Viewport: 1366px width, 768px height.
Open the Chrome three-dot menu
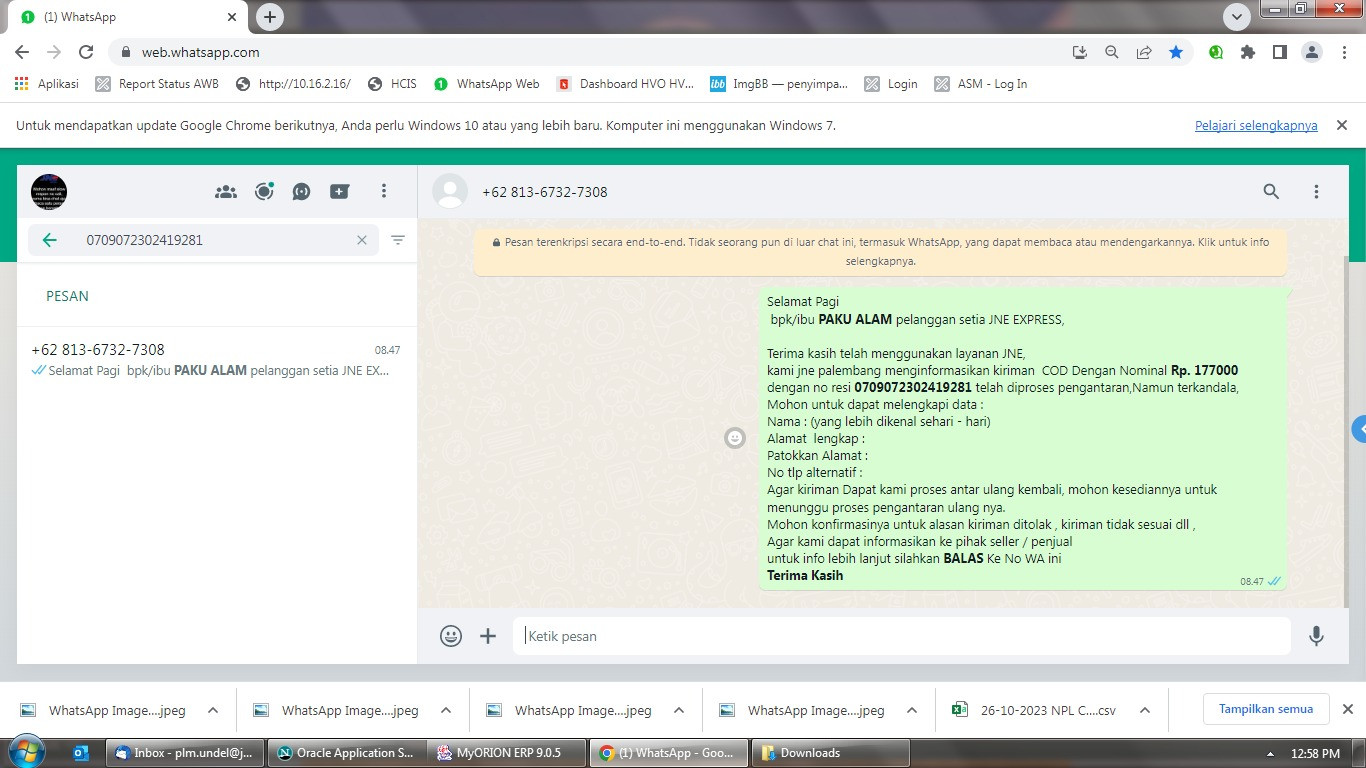(x=1344, y=52)
